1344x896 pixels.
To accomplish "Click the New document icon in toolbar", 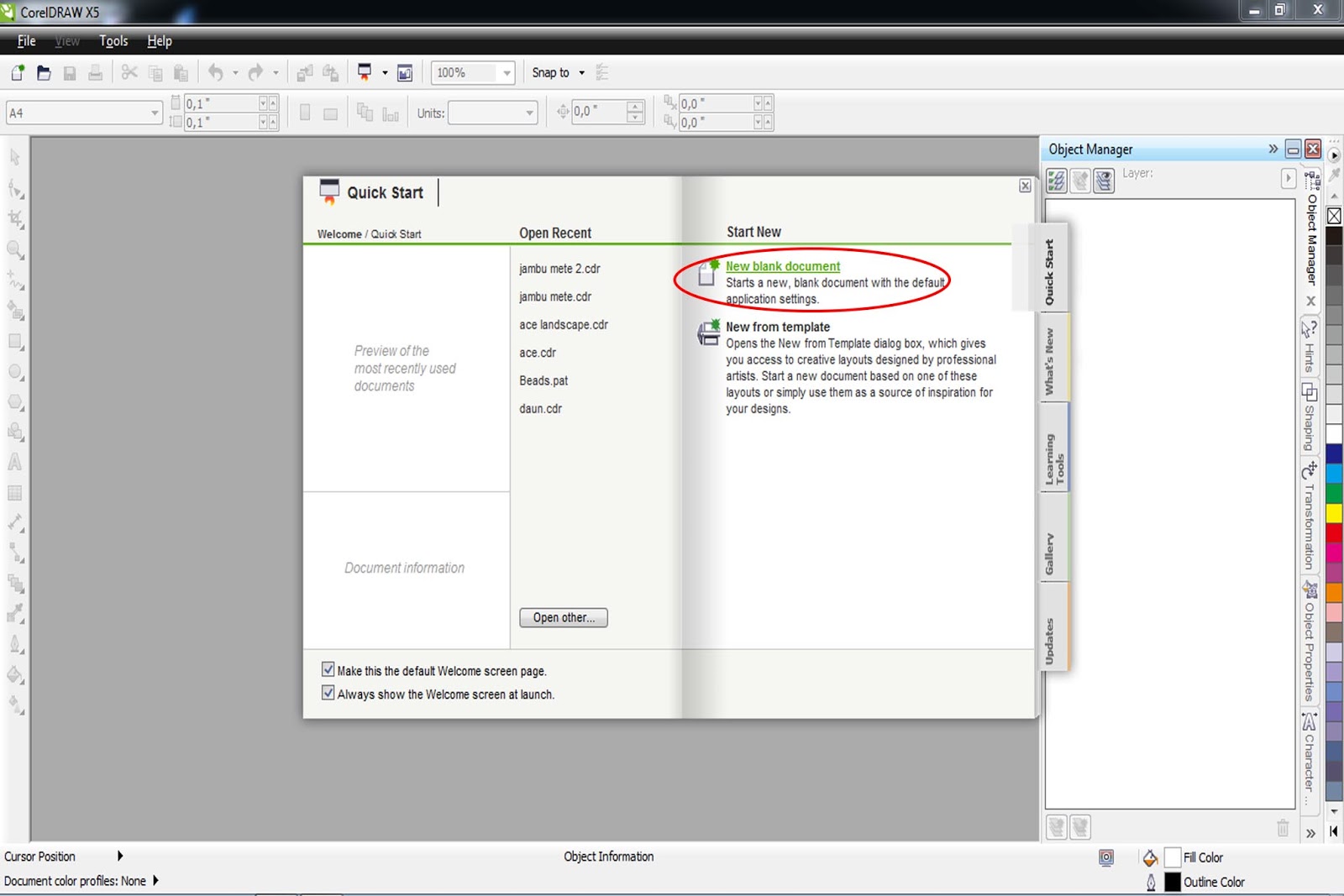I will coord(17,73).
